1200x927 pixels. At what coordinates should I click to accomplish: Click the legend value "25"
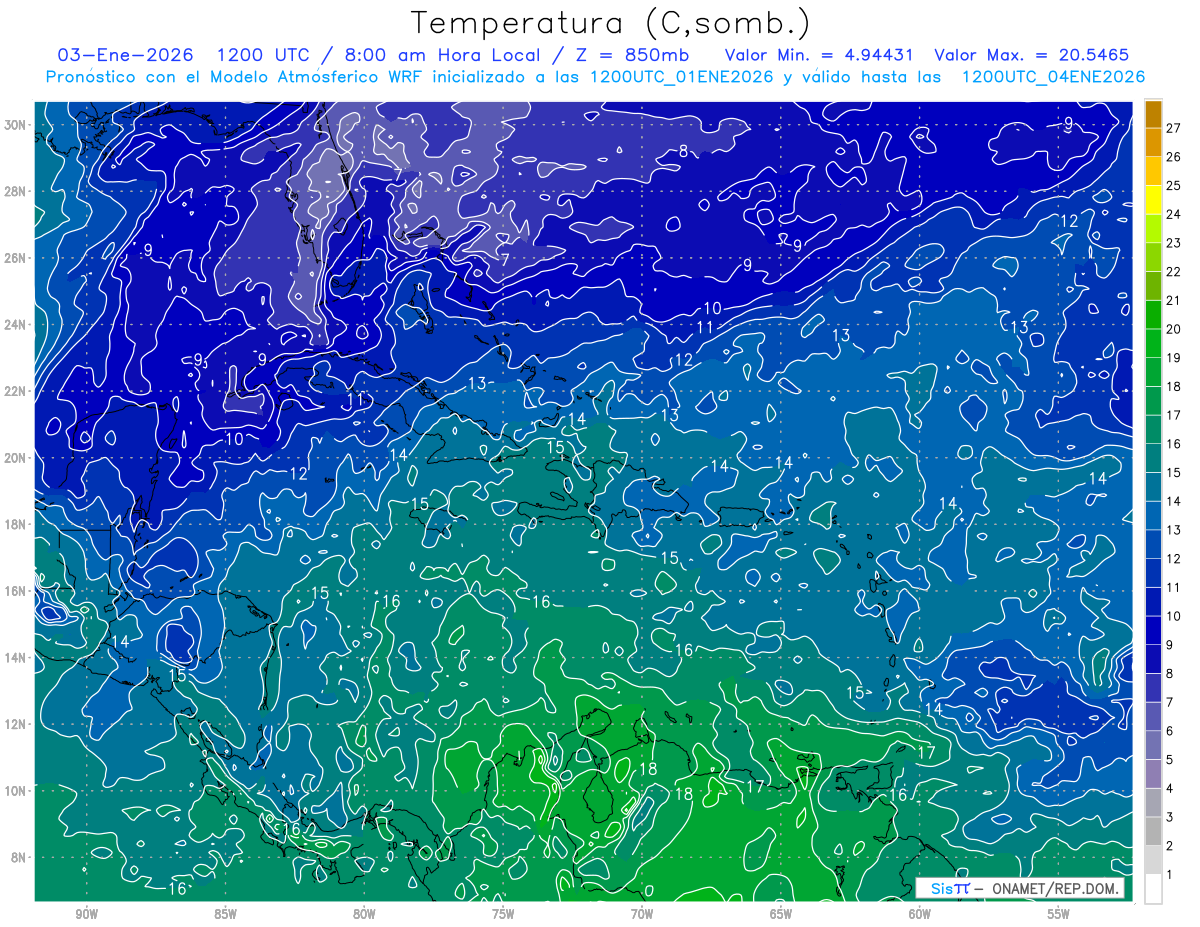click(1173, 185)
